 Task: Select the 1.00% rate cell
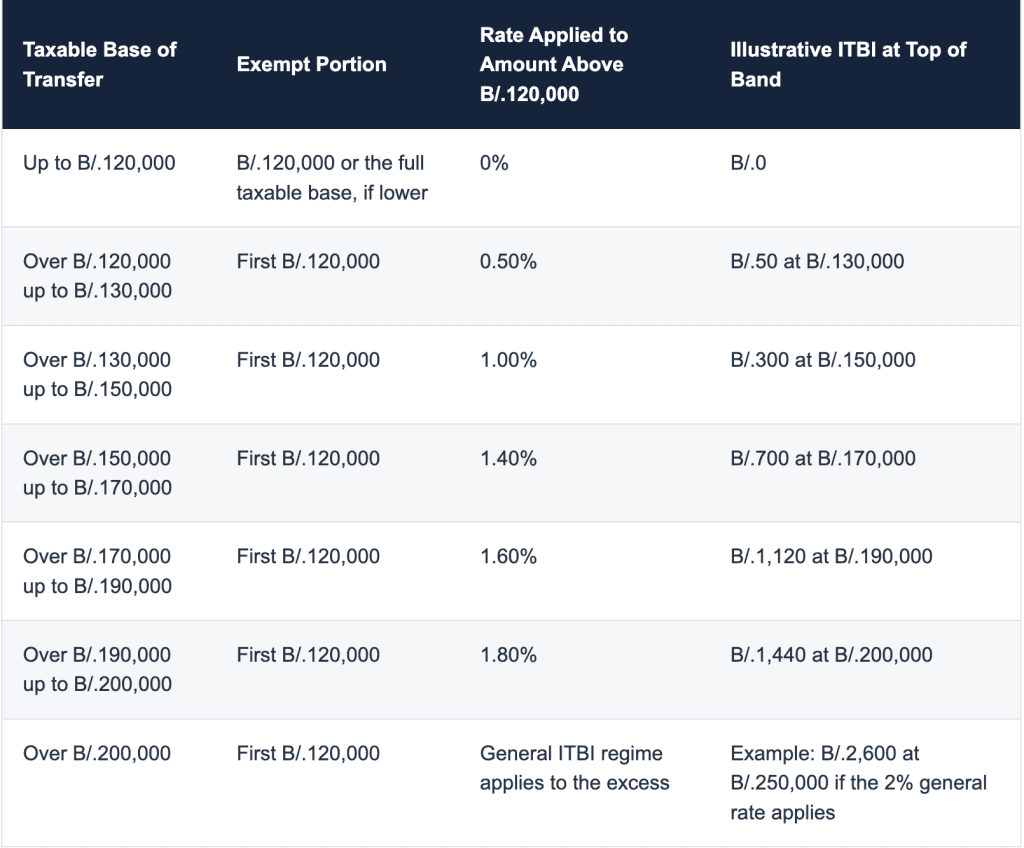tap(508, 360)
